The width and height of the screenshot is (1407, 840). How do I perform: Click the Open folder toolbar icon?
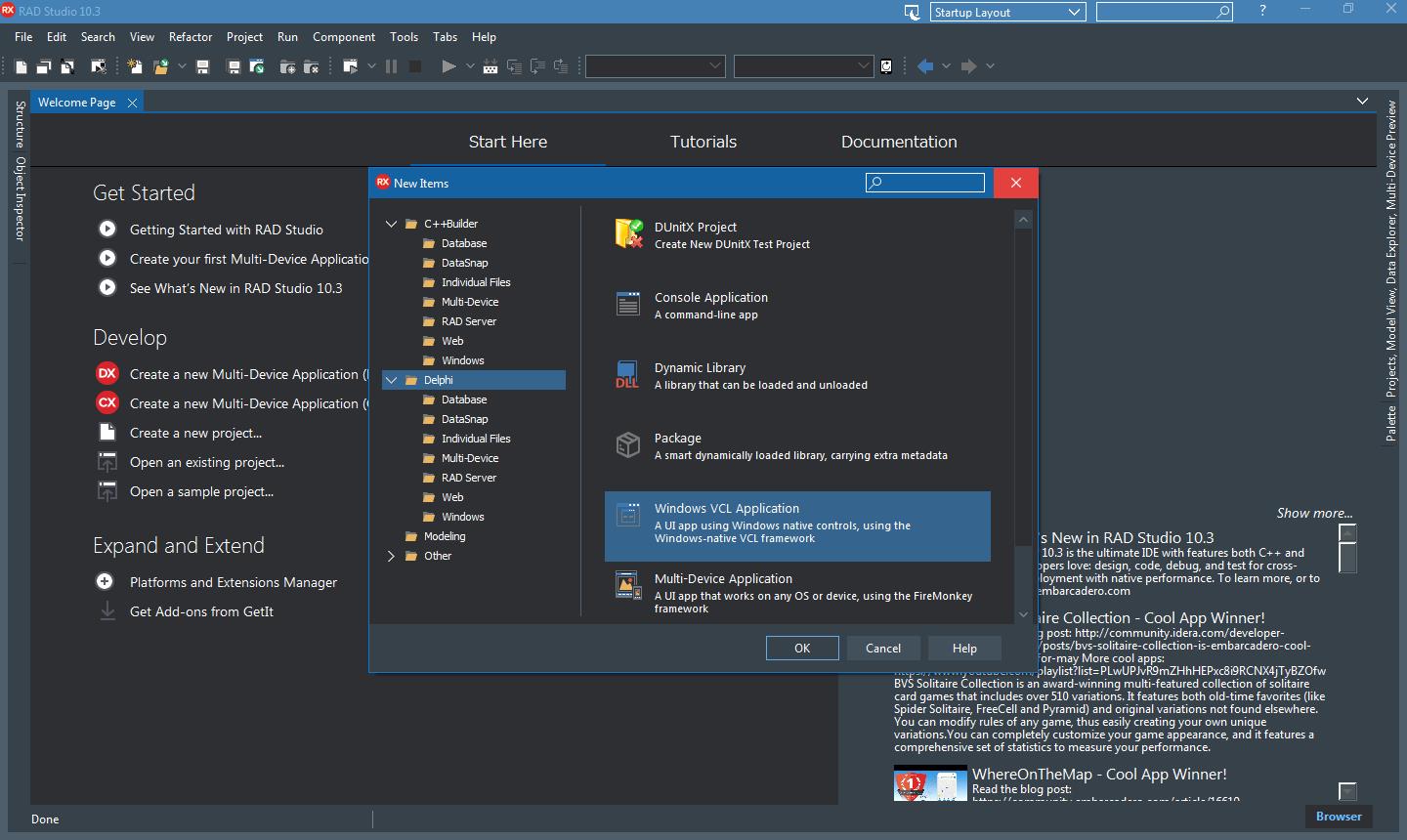[161, 66]
